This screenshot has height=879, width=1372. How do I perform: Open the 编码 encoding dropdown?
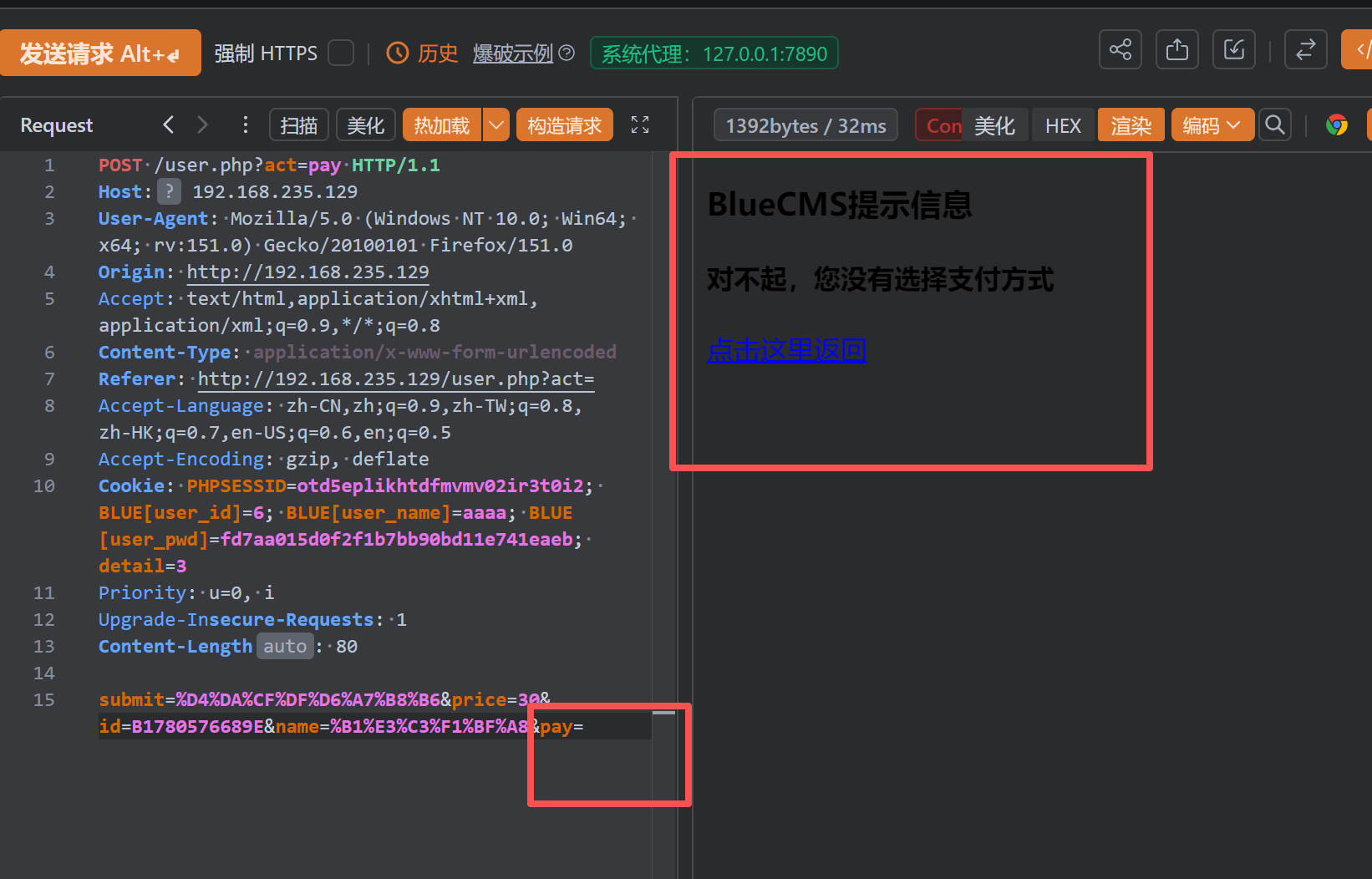[x=1212, y=125]
